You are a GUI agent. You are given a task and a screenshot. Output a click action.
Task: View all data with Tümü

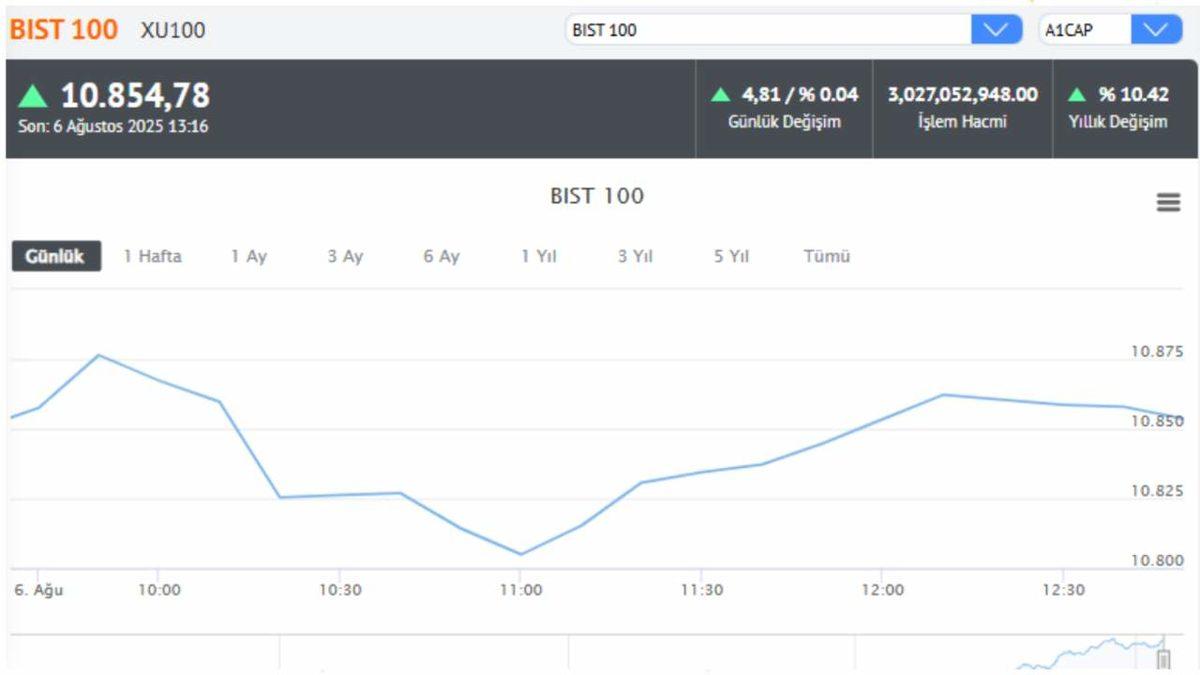point(827,256)
